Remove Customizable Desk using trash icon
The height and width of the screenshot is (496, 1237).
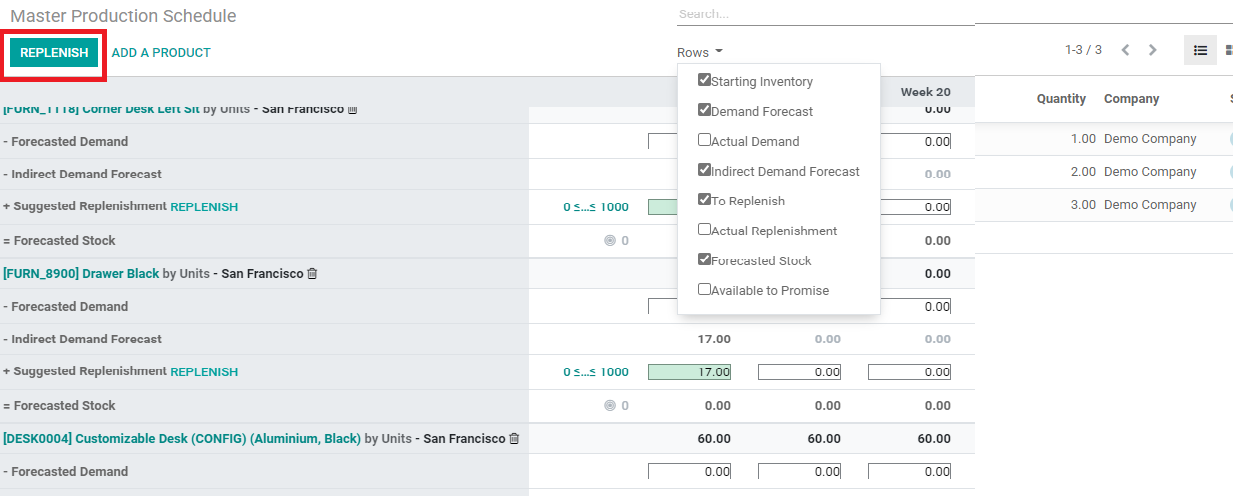[x=514, y=439]
